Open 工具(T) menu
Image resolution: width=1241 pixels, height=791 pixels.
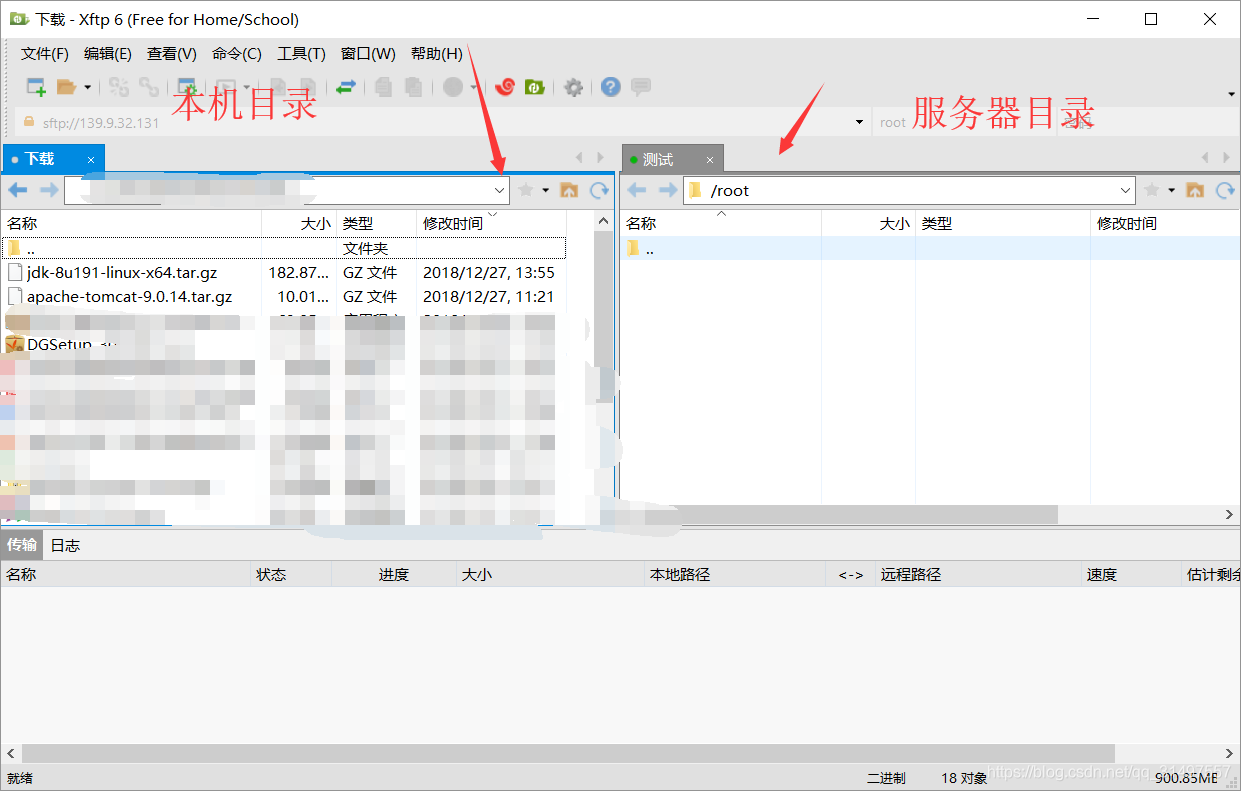[301, 54]
